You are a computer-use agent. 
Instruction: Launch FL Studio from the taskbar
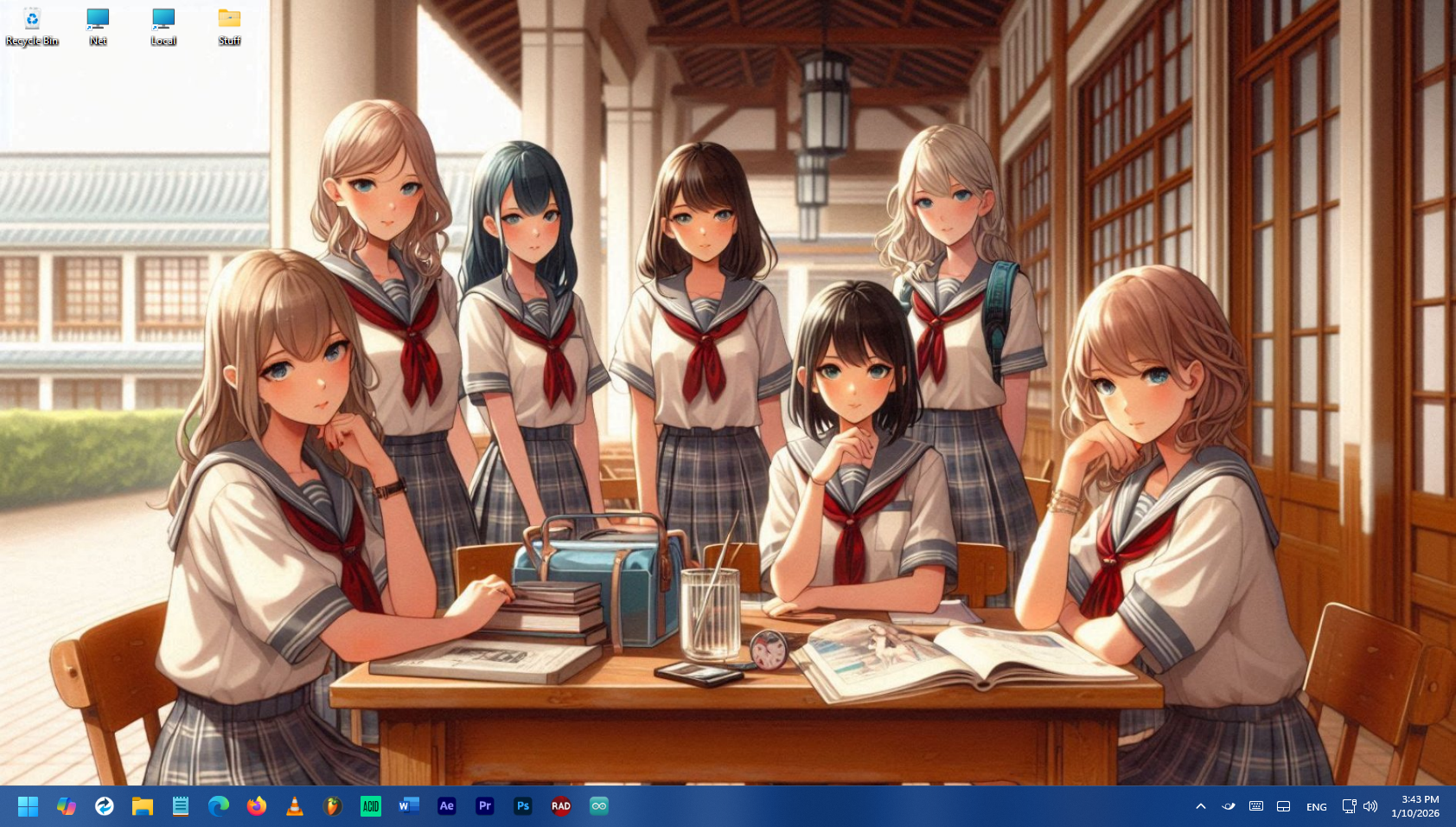click(x=333, y=806)
